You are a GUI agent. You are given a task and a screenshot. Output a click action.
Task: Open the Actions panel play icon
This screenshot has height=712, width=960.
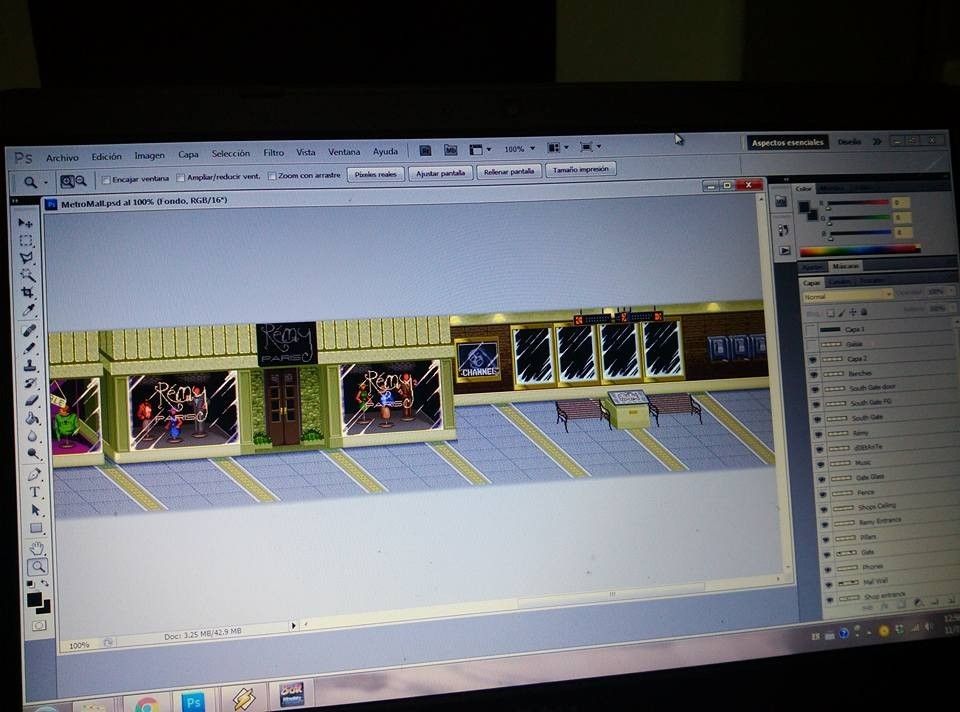pyautogui.click(x=785, y=251)
